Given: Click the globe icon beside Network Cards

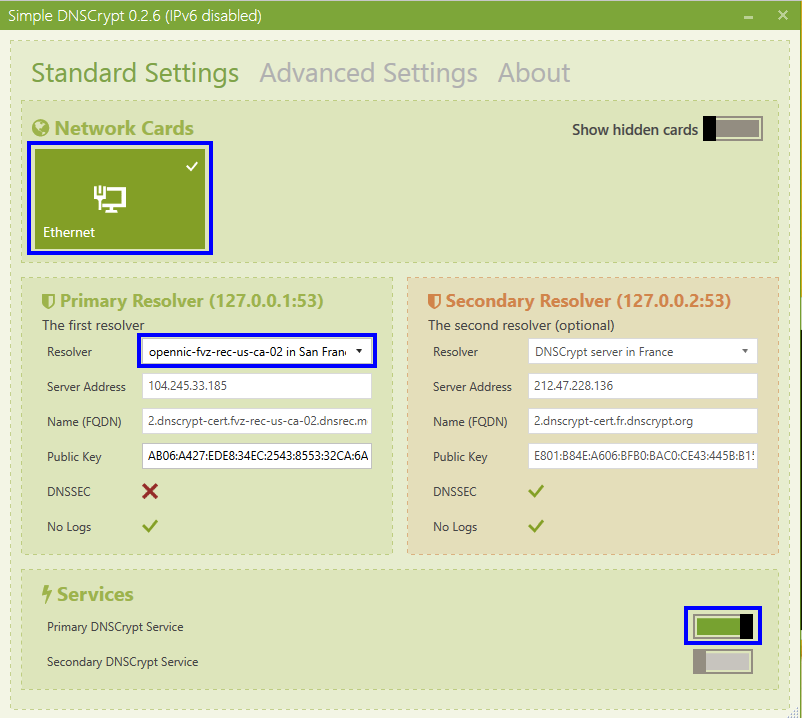Looking at the screenshot, I should point(40,128).
